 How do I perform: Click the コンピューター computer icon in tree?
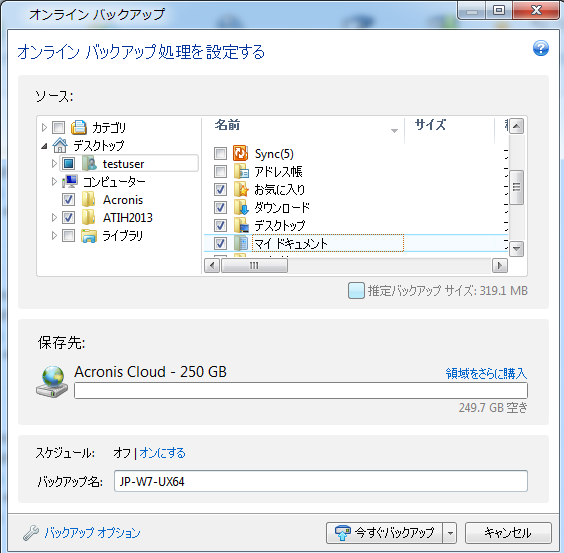(x=69, y=181)
